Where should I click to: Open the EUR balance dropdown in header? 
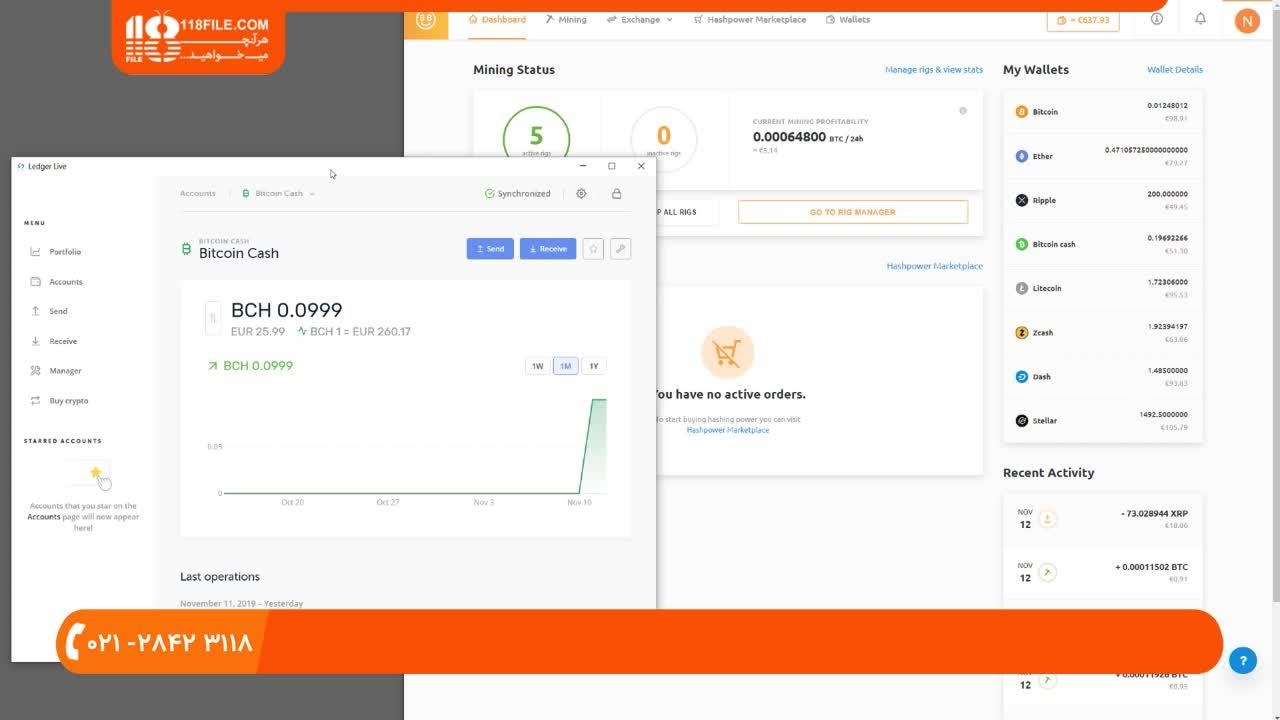click(1083, 20)
